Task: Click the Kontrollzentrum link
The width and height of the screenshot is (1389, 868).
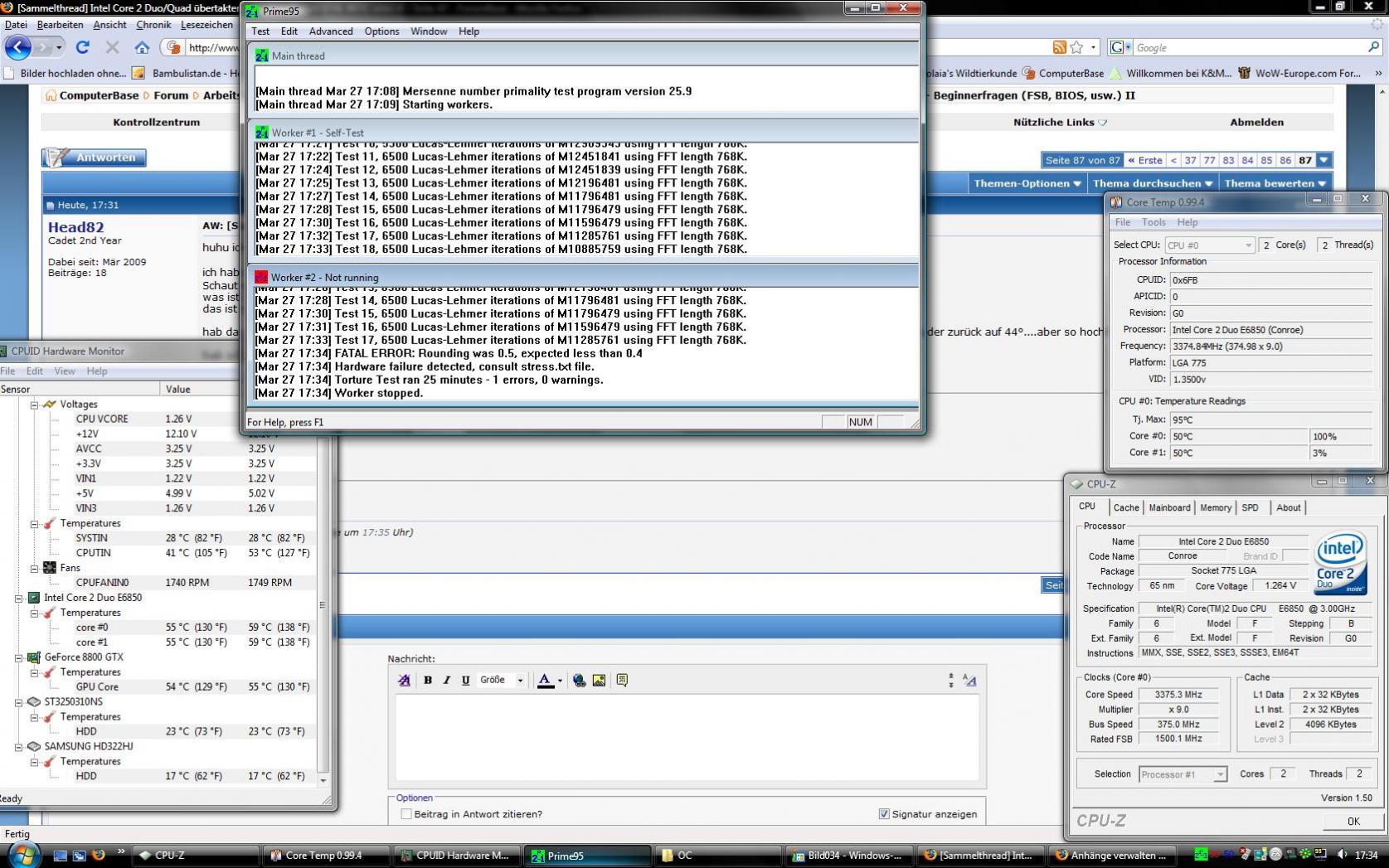Action: coord(156,122)
